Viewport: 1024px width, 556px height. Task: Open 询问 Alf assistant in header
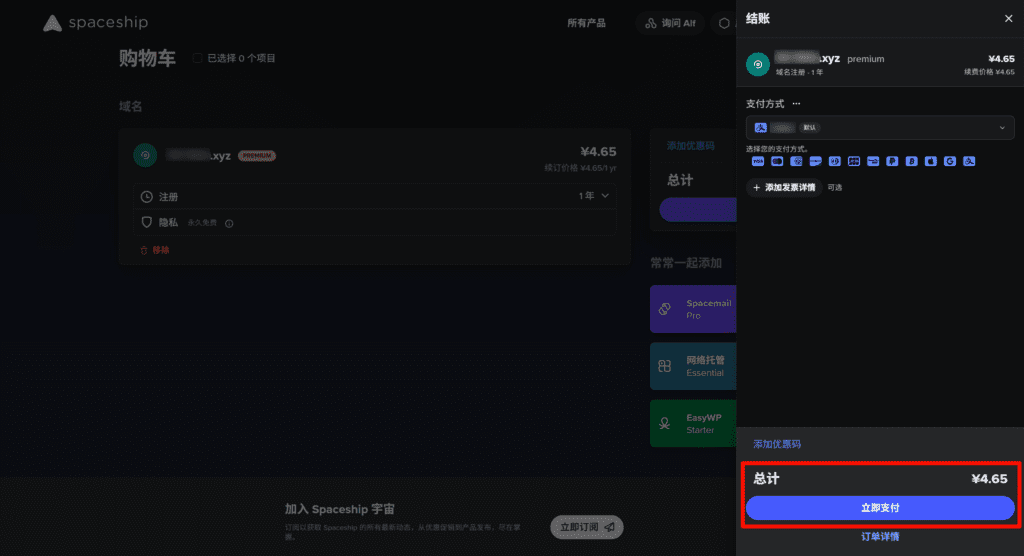pyautogui.click(x=671, y=23)
